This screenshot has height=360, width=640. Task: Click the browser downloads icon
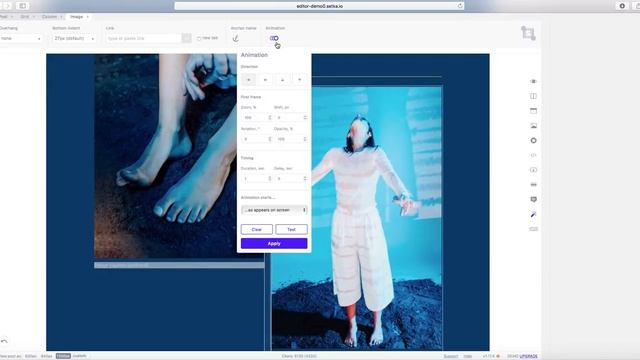click(x=622, y=6)
